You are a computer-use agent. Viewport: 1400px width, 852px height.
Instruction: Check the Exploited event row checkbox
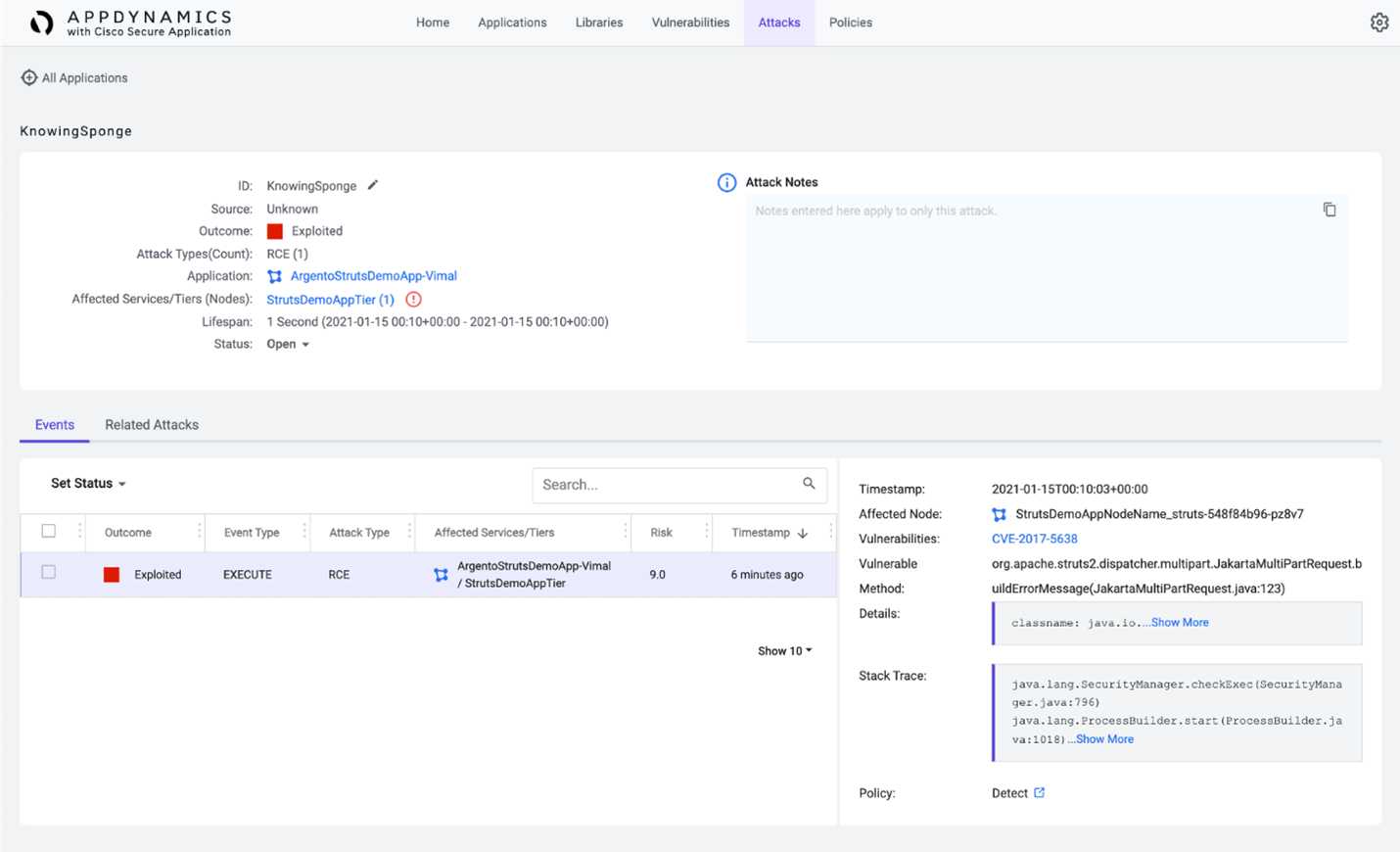48,573
